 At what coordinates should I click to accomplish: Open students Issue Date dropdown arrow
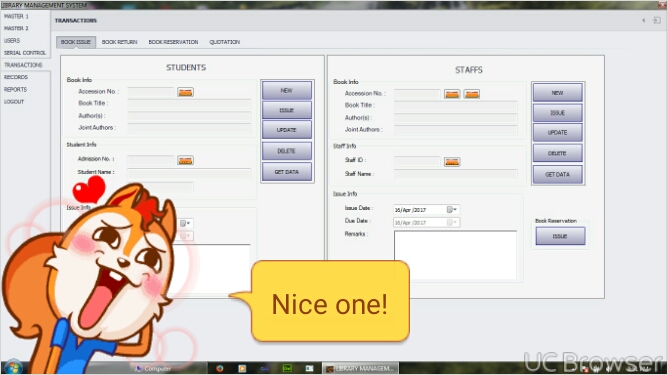pyautogui.click(x=185, y=223)
